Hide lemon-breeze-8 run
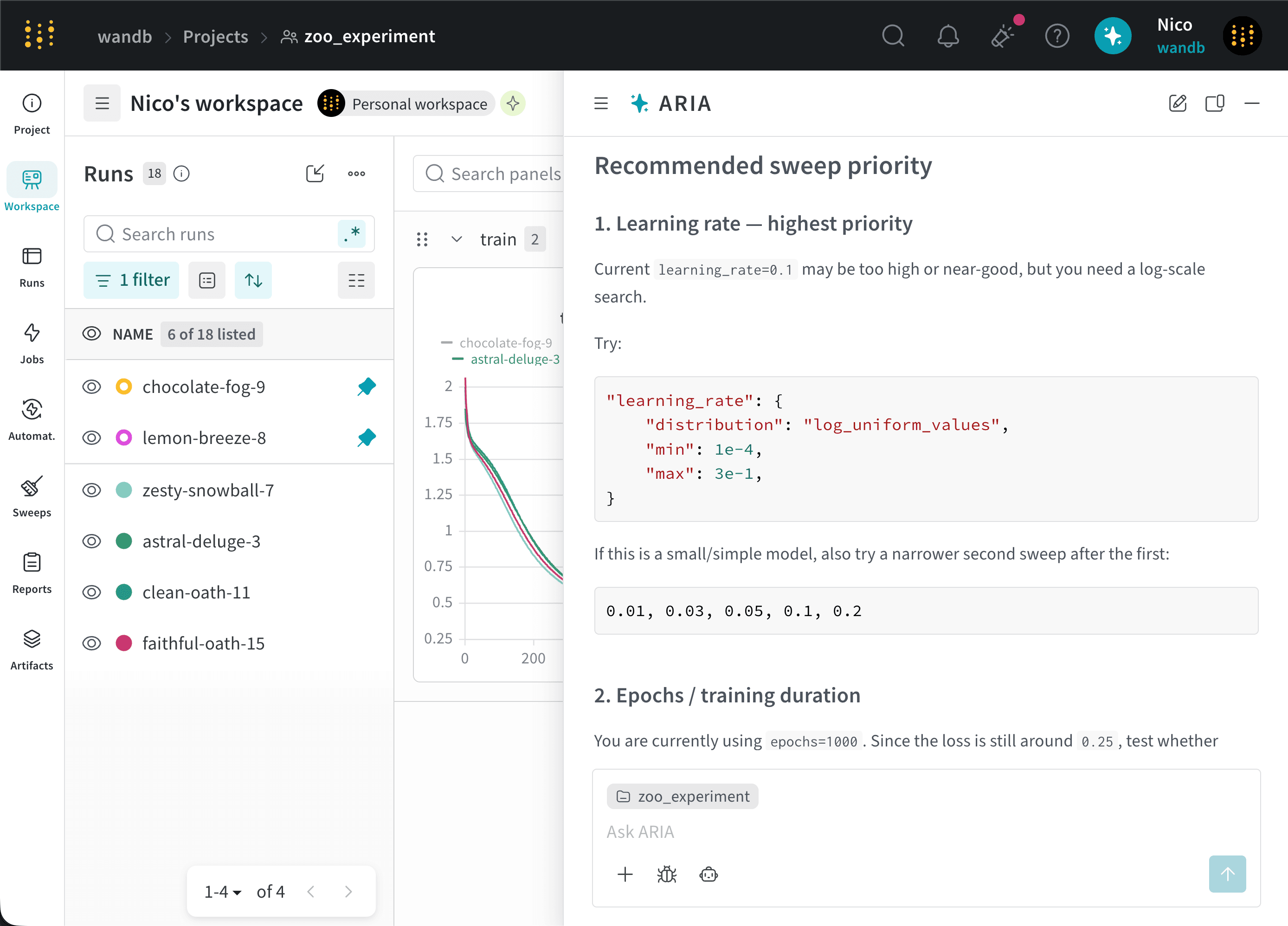 91,438
